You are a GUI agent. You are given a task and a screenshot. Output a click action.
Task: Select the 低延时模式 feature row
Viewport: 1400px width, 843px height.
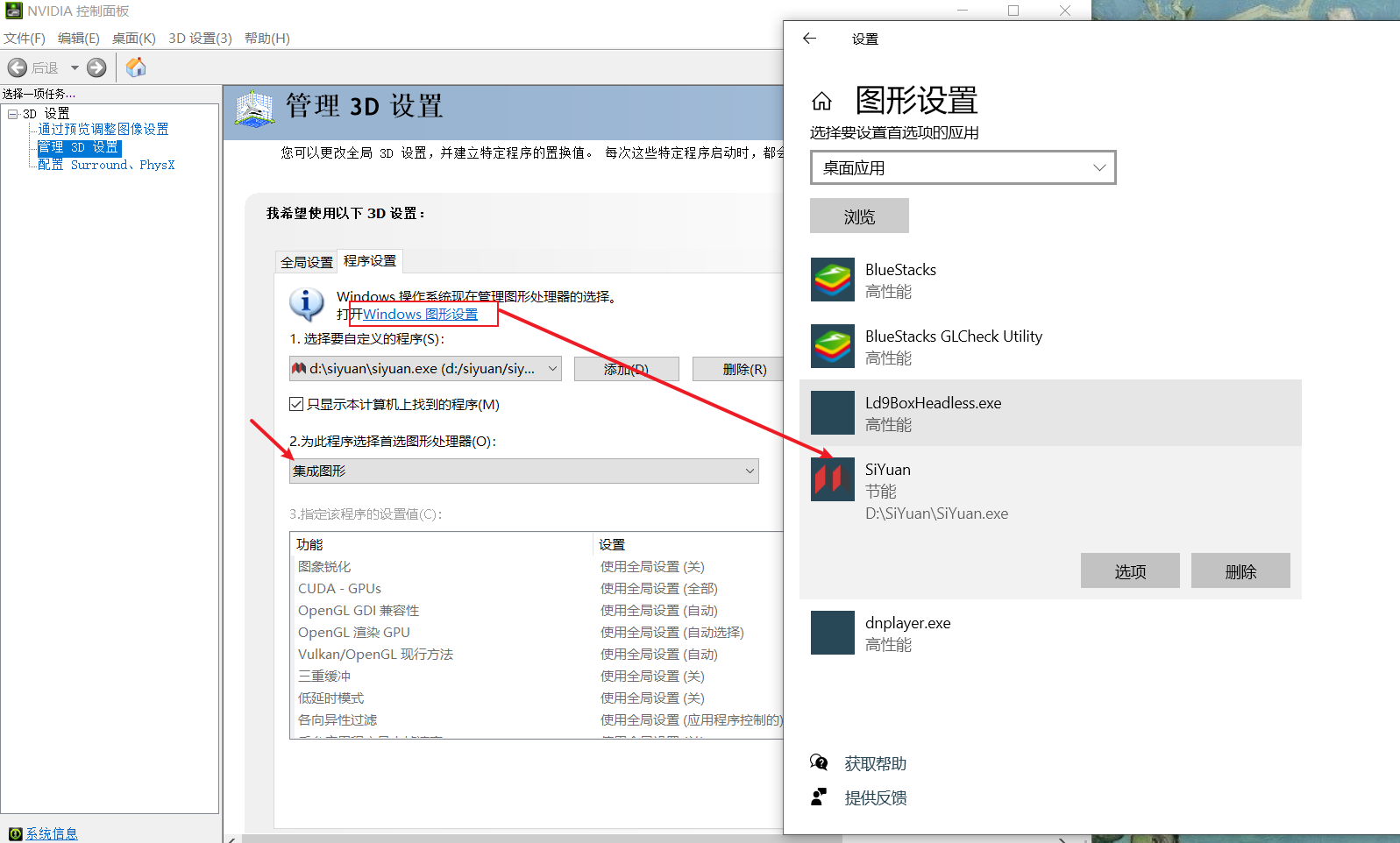pyautogui.click(x=537, y=698)
